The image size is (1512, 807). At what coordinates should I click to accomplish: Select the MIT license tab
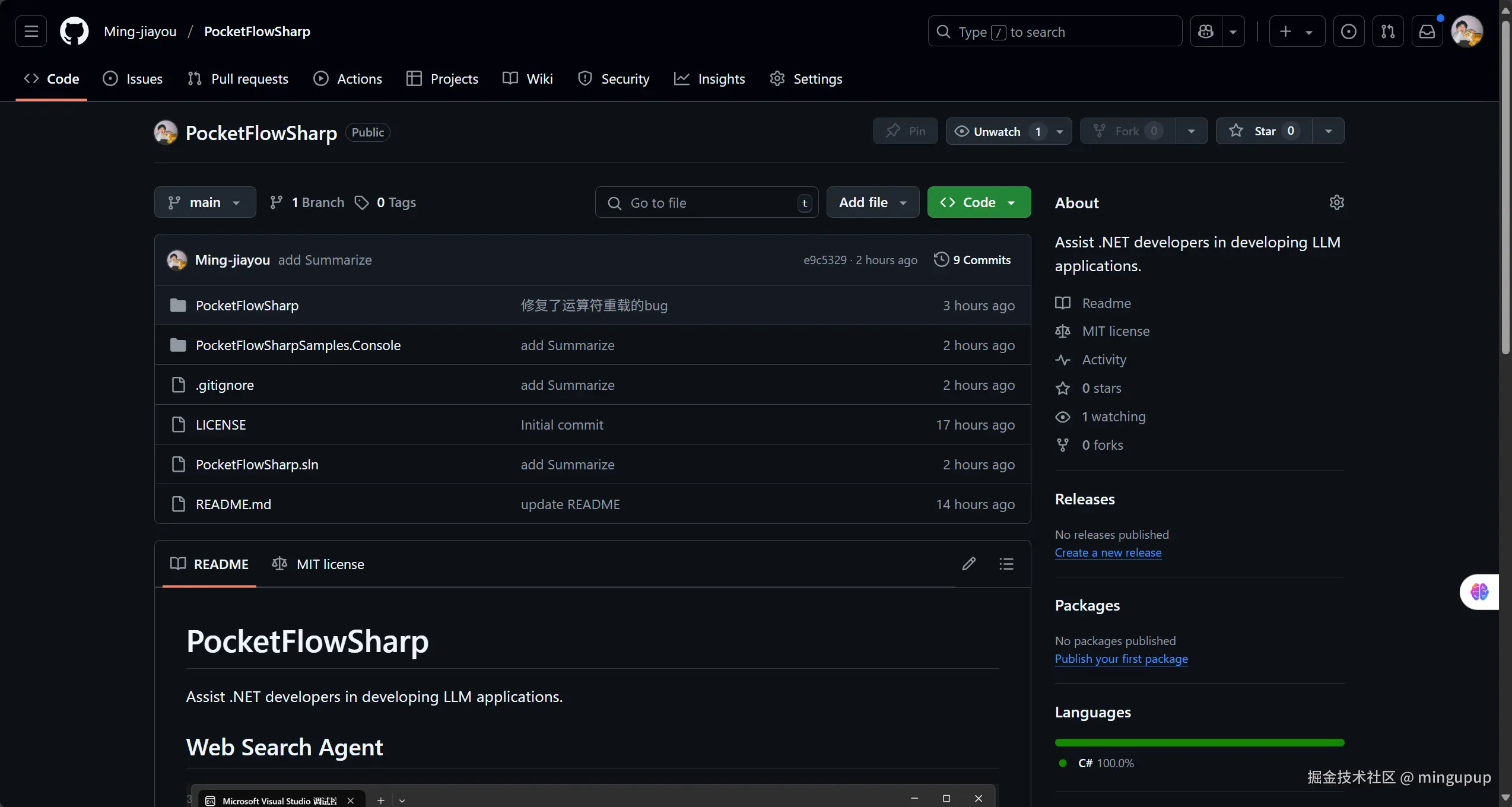pyautogui.click(x=318, y=564)
